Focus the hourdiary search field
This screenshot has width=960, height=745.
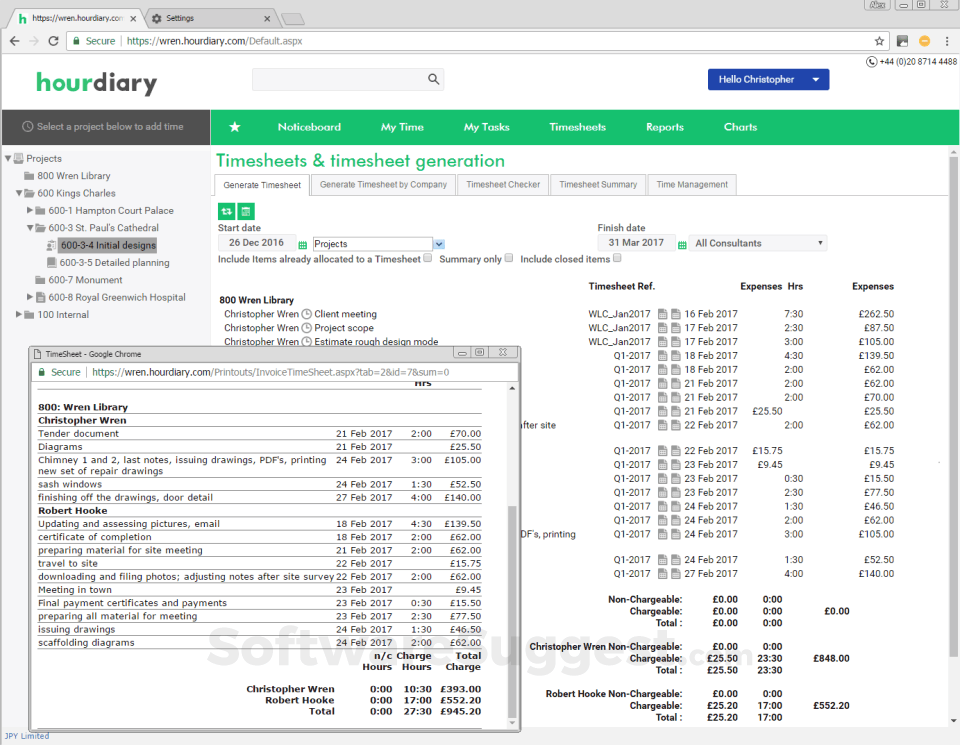point(348,79)
